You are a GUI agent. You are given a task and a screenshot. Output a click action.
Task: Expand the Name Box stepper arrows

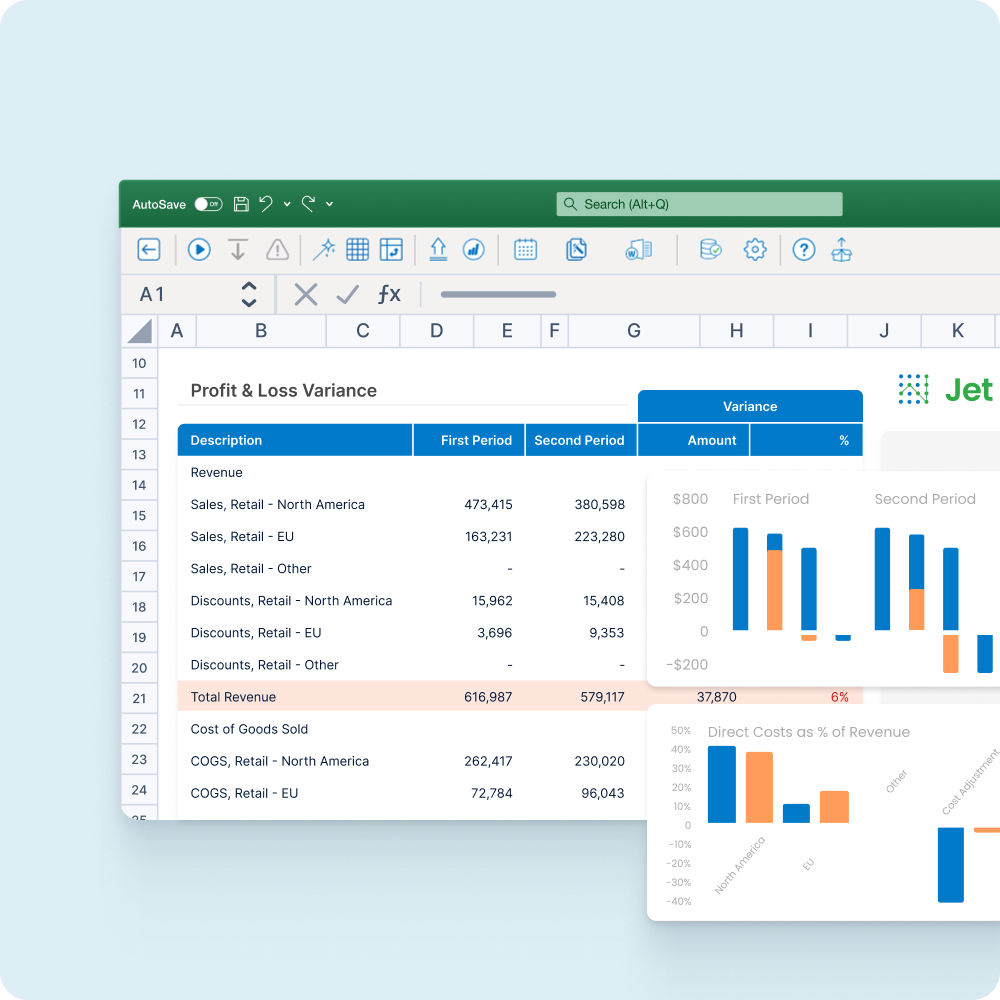tap(249, 294)
